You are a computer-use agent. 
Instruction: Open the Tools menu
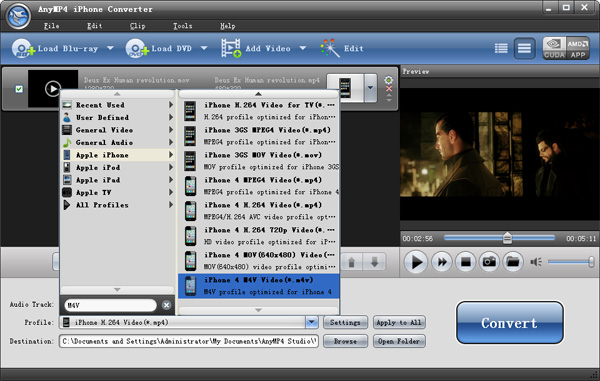click(x=183, y=26)
